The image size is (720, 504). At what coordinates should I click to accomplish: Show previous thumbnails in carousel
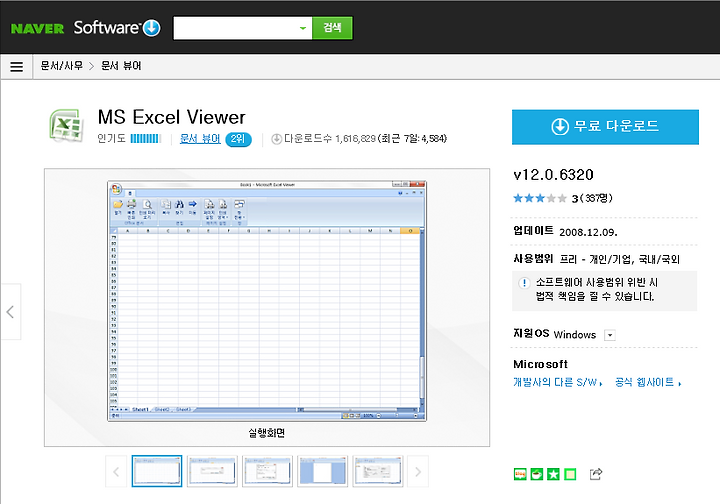(x=116, y=471)
